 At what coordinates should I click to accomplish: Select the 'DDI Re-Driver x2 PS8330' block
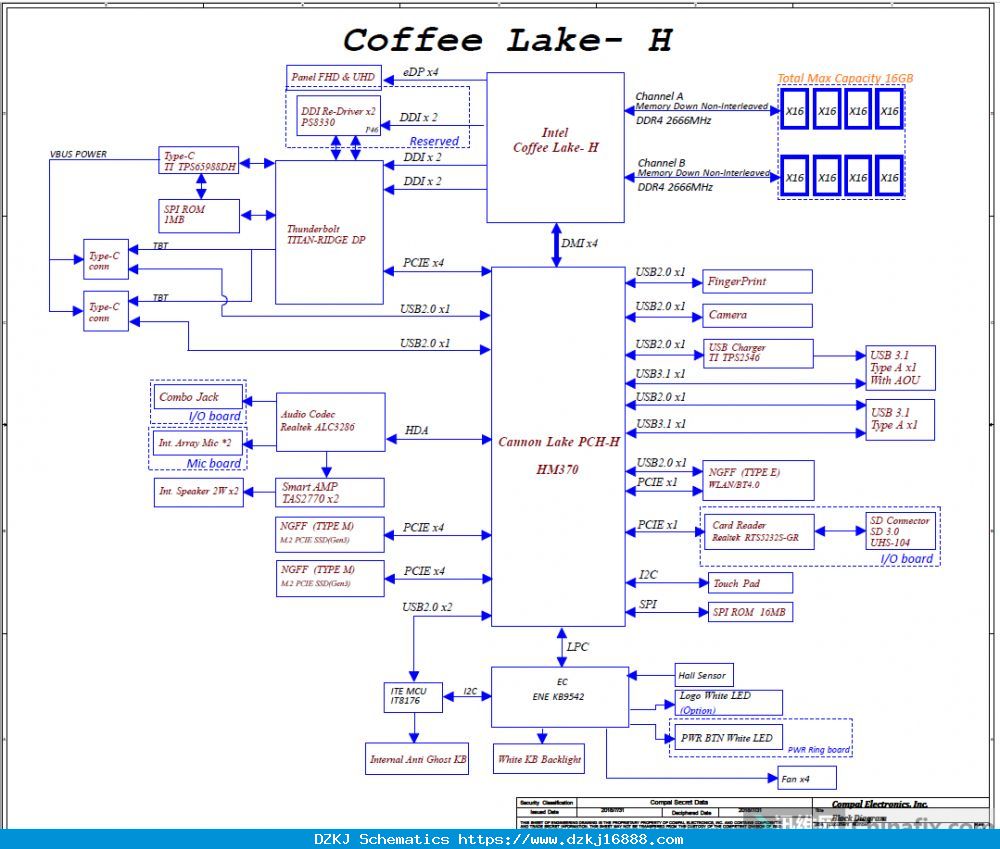[x=339, y=115]
